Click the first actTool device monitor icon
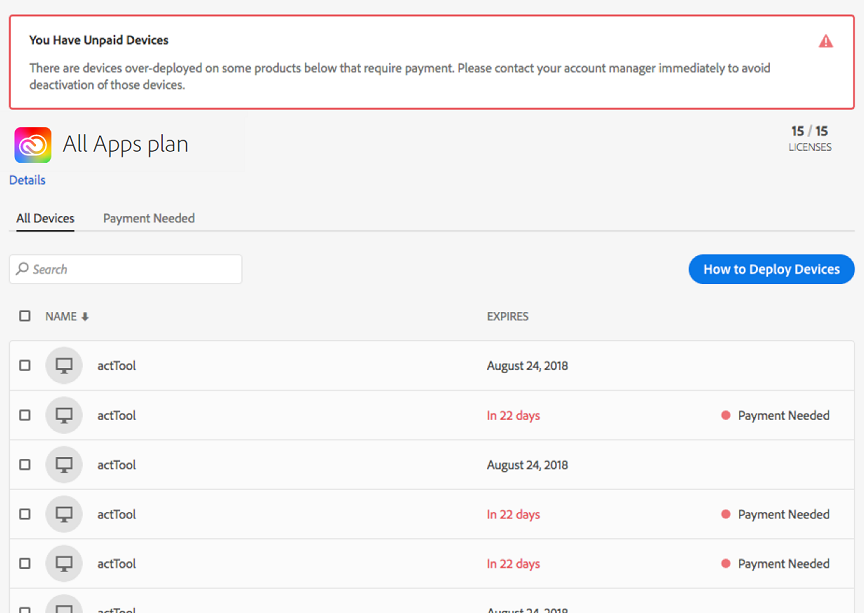Viewport: 864px width, 613px height. [64, 366]
